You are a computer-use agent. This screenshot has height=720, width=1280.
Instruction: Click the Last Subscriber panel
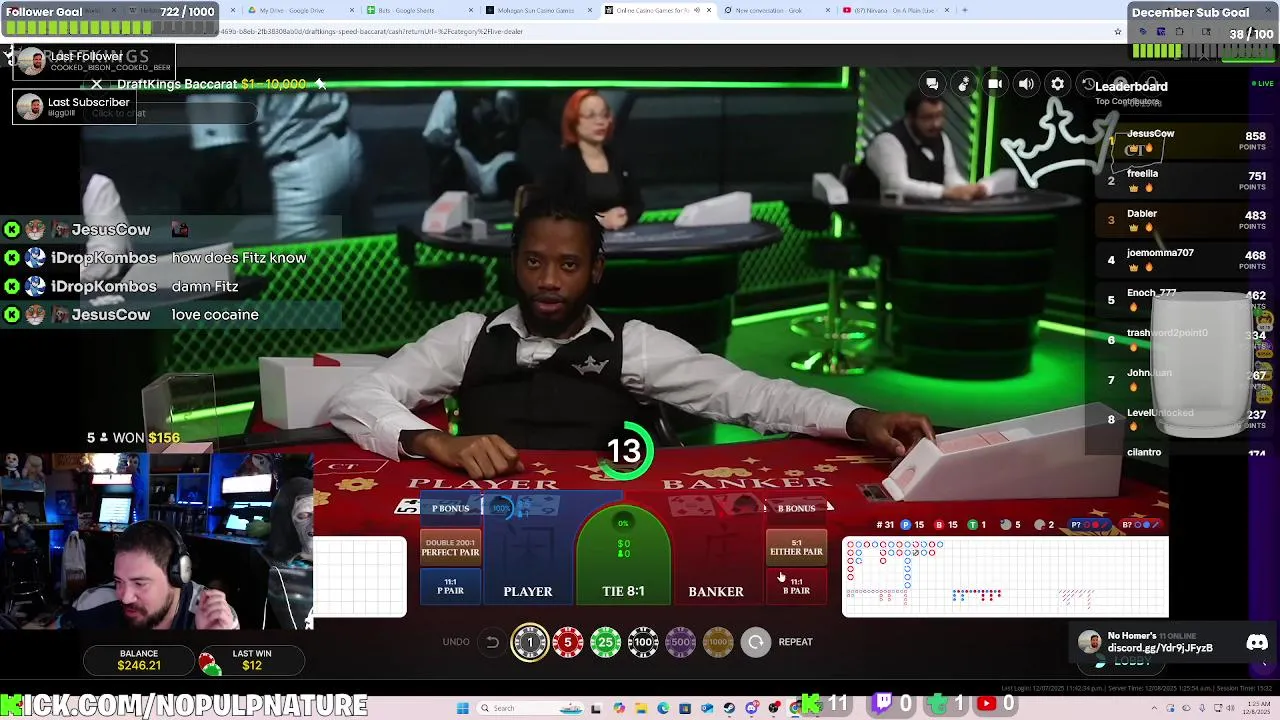(72, 107)
